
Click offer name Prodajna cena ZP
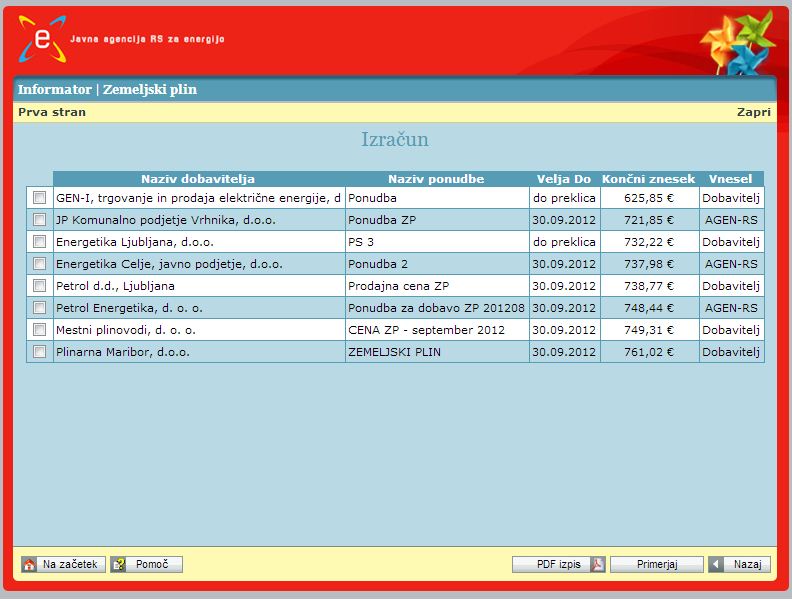point(399,286)
